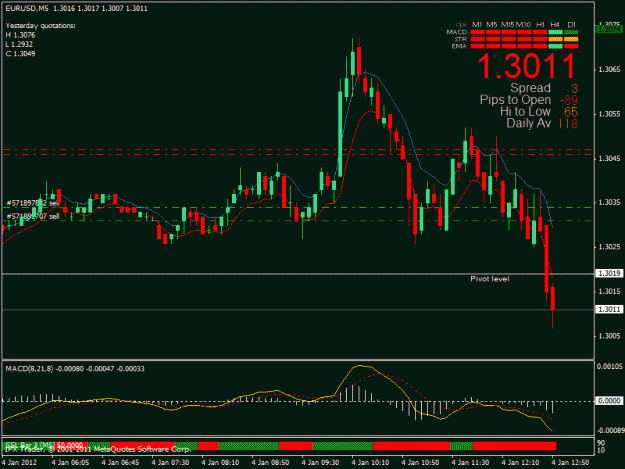Click the 1.3019 pivot price tag
625x469 pixels.
click(x=609, y=273)
